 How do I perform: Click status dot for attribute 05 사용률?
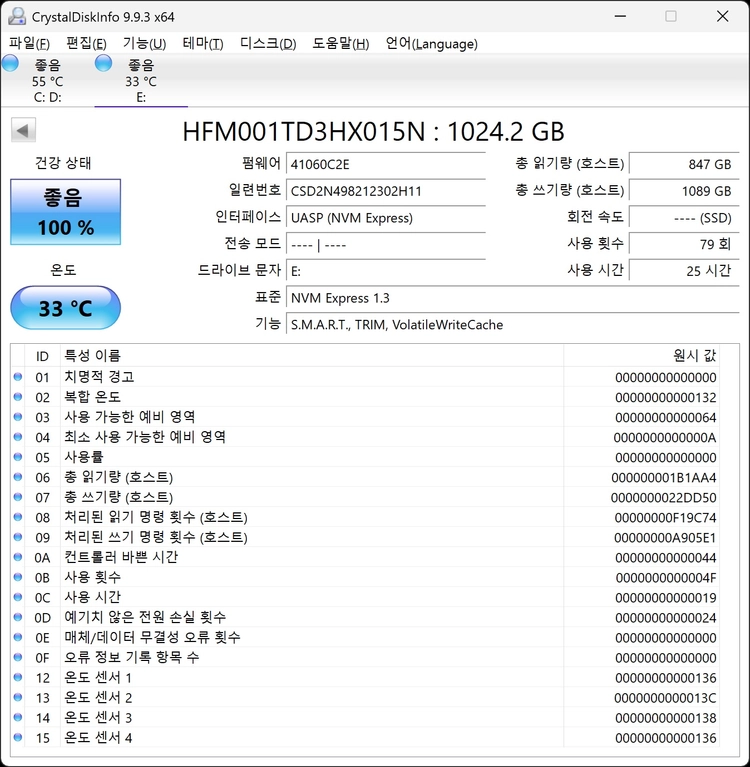click(18, 457)
